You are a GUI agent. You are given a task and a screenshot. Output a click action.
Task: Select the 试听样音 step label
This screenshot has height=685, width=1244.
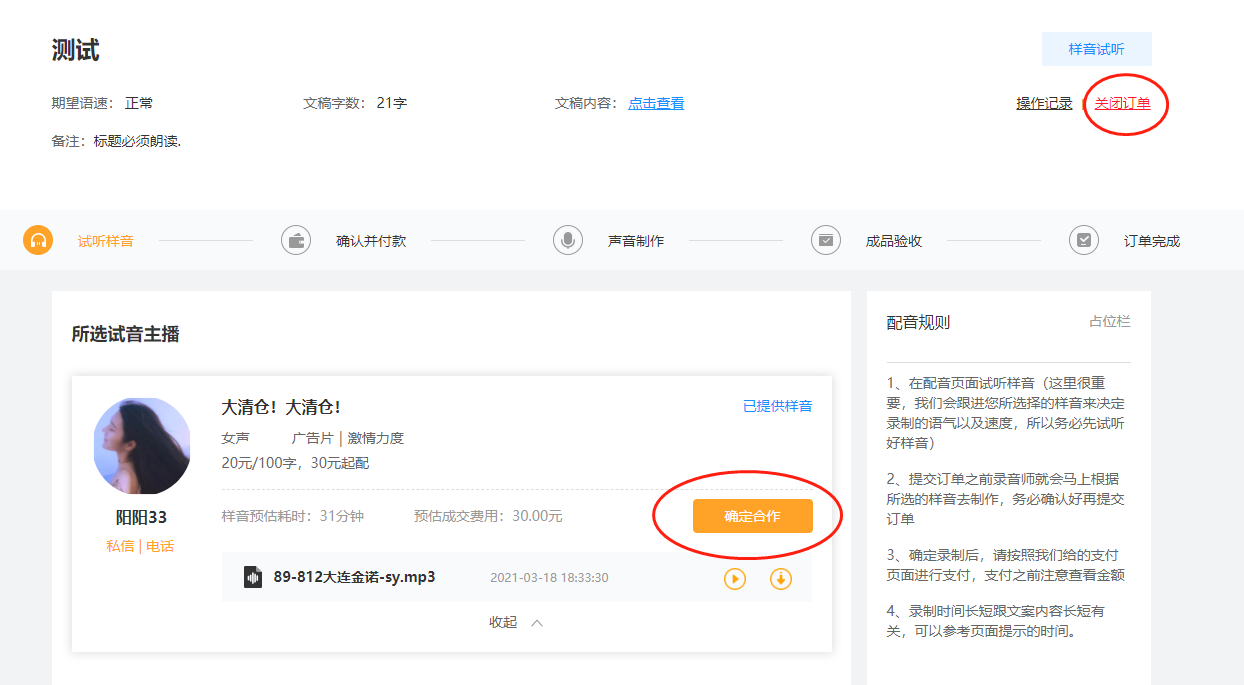coord(106,241)
